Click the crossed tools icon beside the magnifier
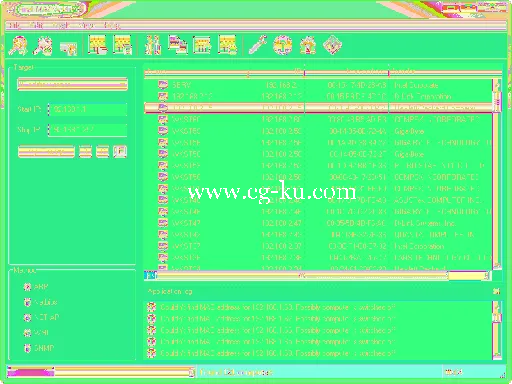The height and width of the screenshot is (384, 512). (43, 46)
